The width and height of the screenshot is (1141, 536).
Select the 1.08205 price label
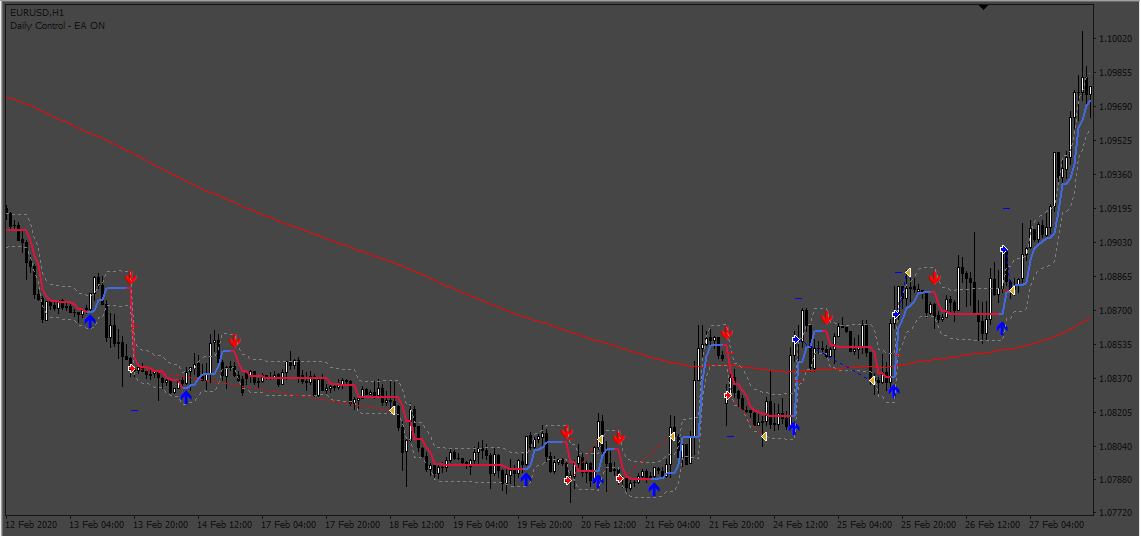1116,412
